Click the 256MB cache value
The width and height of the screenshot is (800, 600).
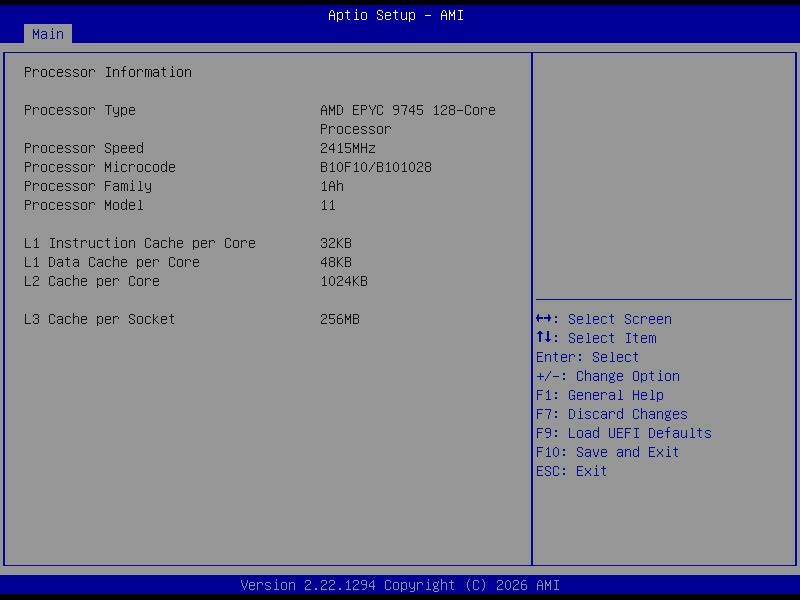click(x=340, y=319)
